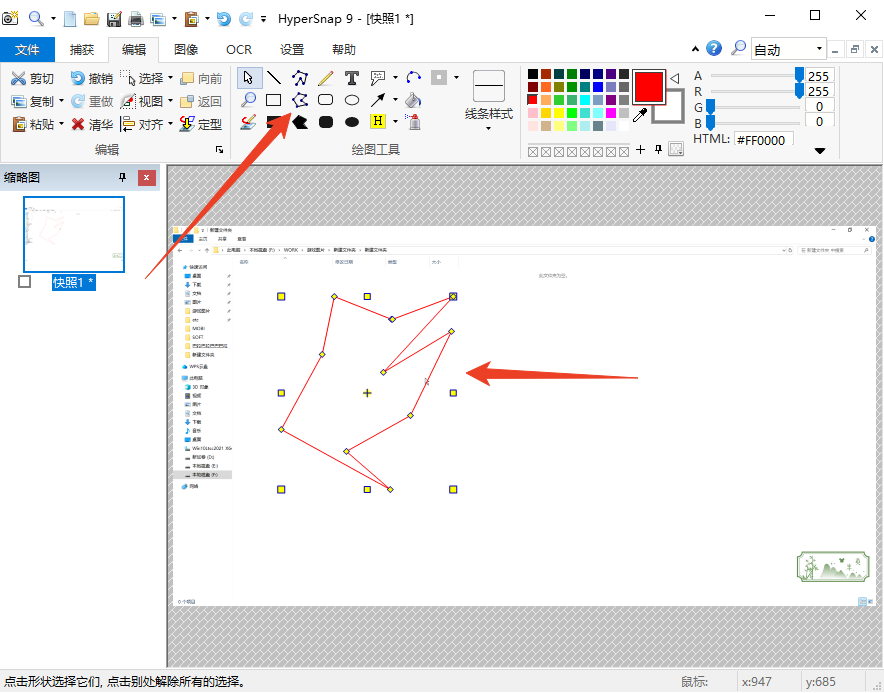Screen dimensions: 884x693
Task: Toggle the pin below the color palette
Action: tap(657, 150)
